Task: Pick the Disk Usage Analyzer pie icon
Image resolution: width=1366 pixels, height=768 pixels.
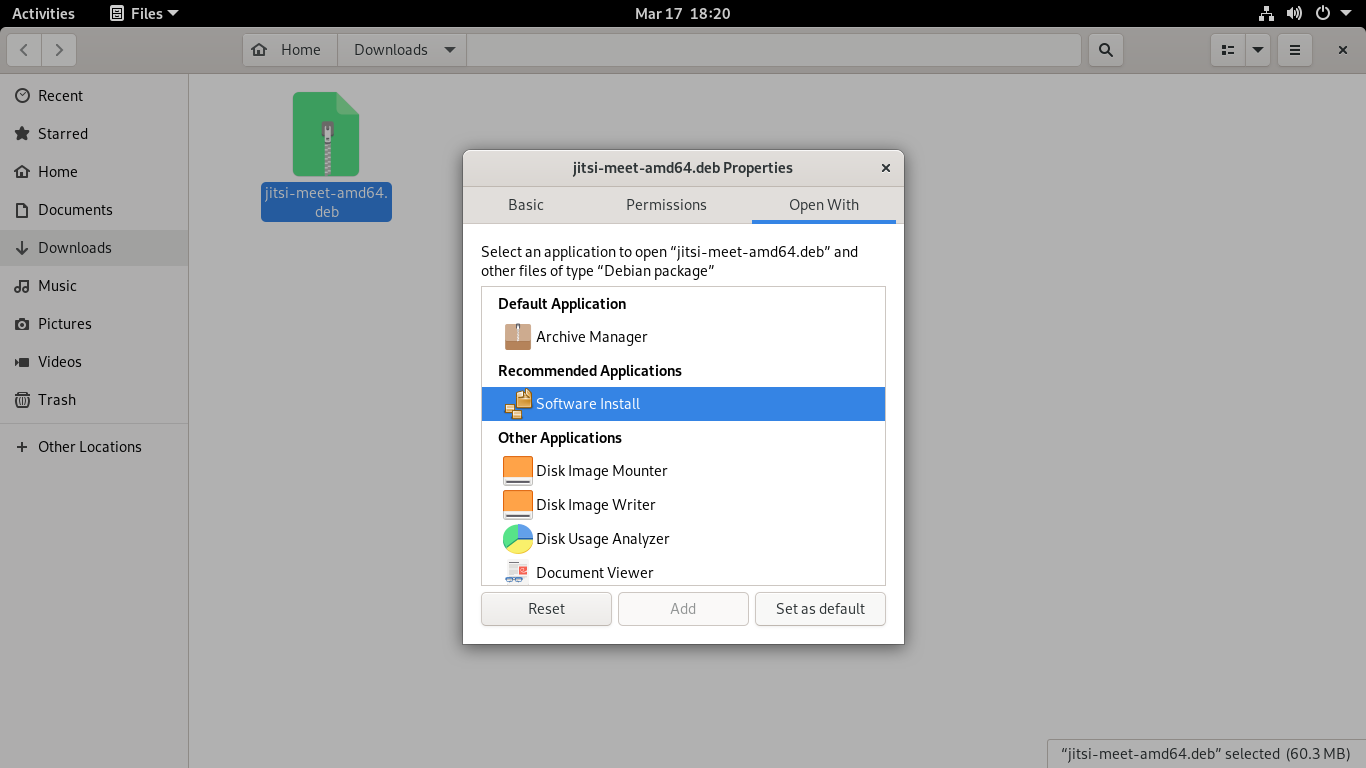Action: 517,539
